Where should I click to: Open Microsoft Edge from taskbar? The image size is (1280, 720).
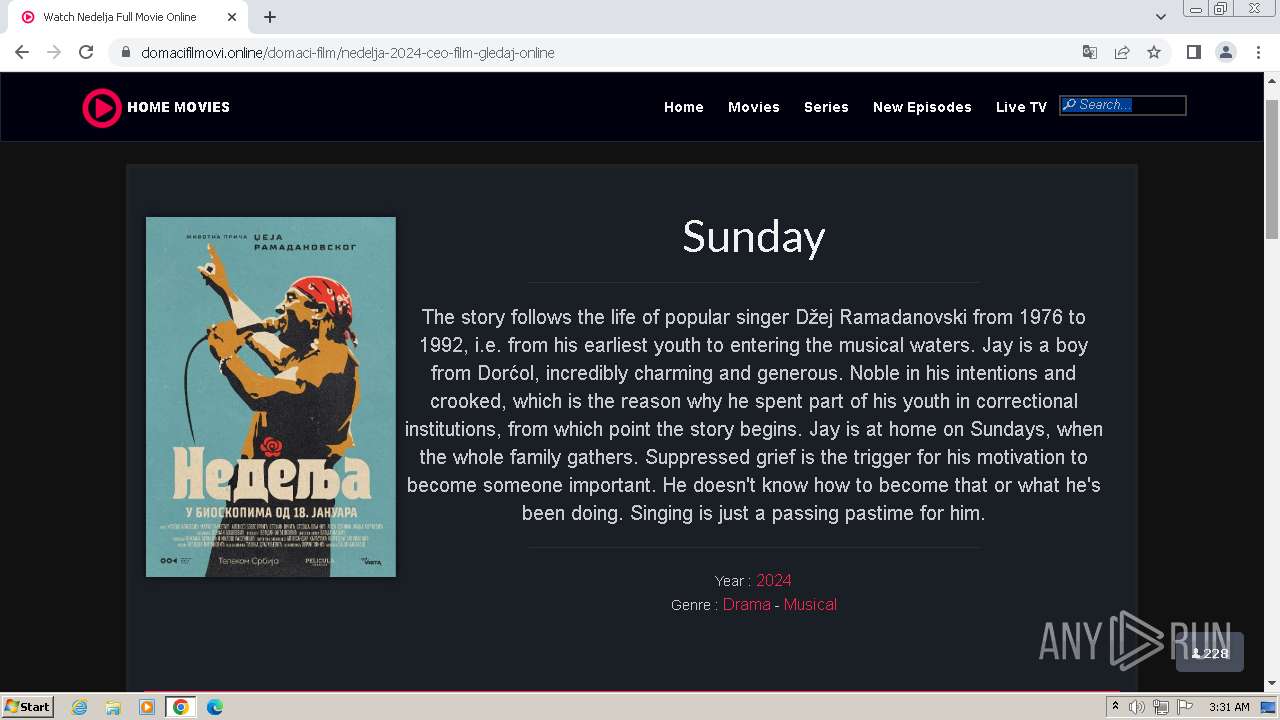click(215, 707)
